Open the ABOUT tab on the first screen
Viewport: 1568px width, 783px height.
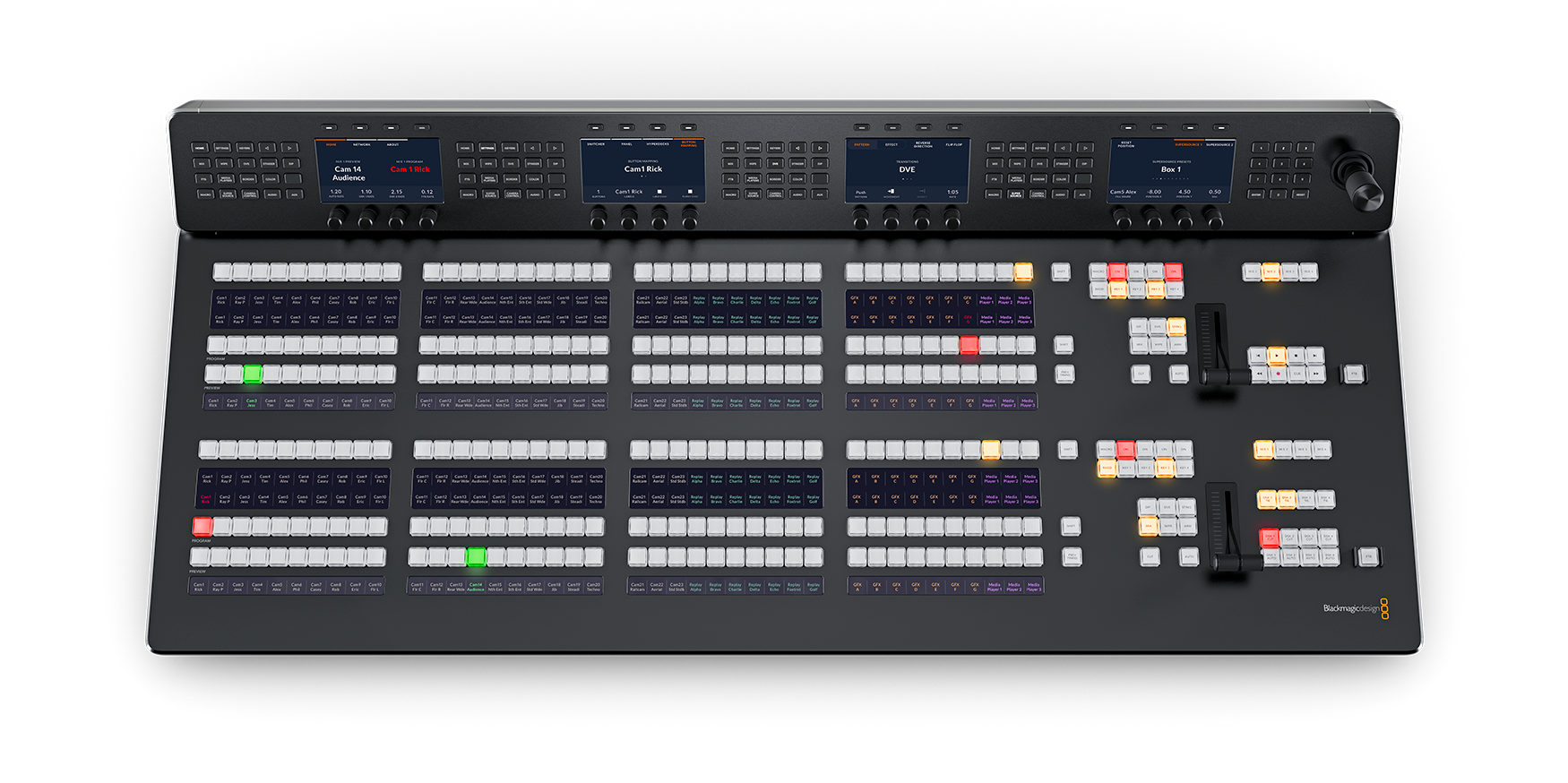392,144
